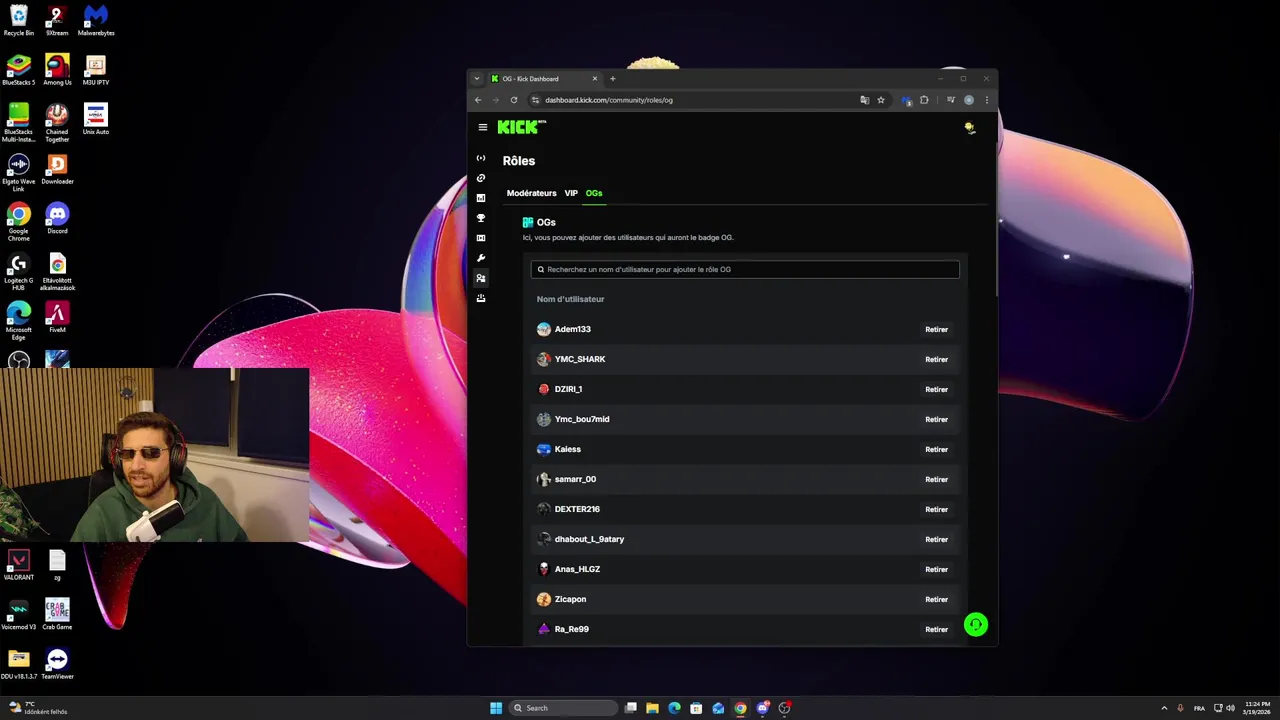Remove Adem133 with Retirer button
This screenshot has height=720, width=1280.
[x=936, y=329]
